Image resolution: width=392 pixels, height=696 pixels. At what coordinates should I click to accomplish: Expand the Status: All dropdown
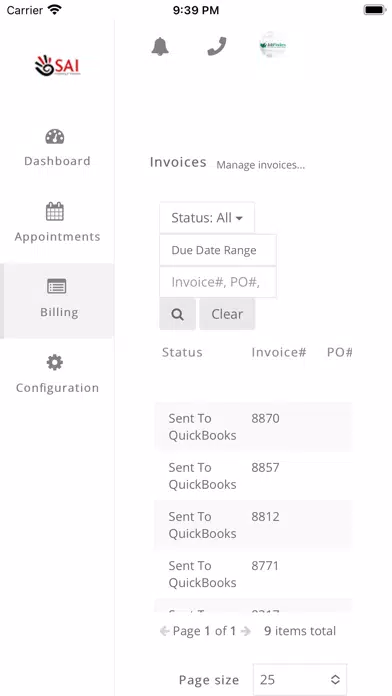207,218
